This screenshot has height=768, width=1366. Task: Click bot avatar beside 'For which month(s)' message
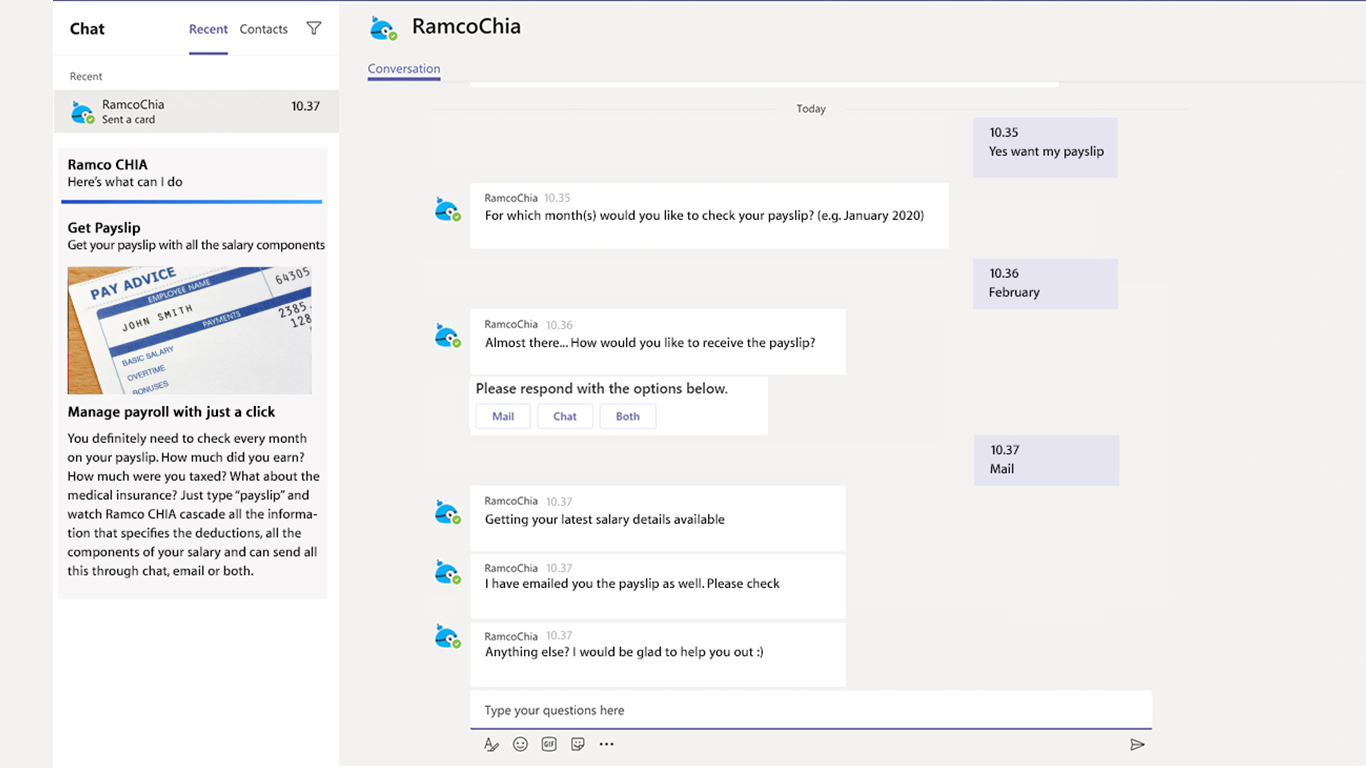pos(447,209)
